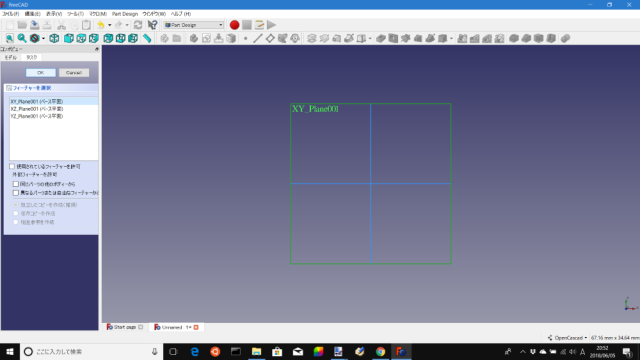Image resolution: width=640 pixels, height=360 pixels.
Task: Open the OpenCascad navigation style dropdown
Action: [x=567, y=338]
